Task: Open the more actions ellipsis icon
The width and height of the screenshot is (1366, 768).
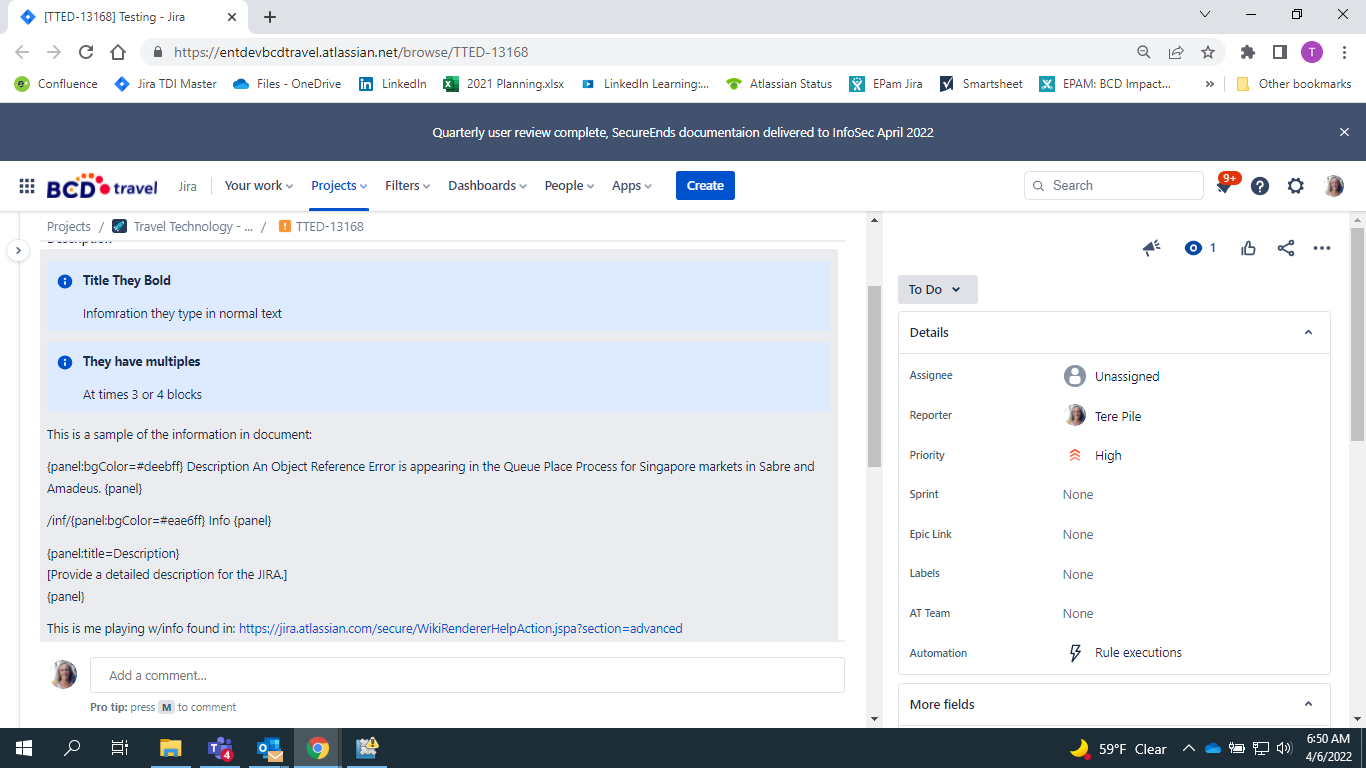Action: pos(1322,247)
